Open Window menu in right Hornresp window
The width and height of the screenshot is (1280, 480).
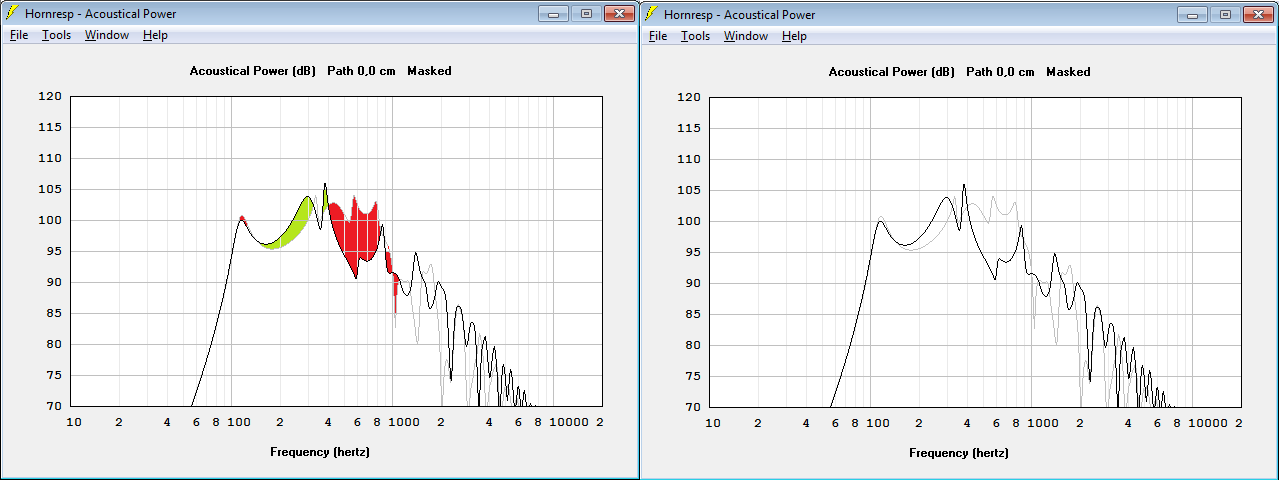pyautogui.click(x=746, y=36)
